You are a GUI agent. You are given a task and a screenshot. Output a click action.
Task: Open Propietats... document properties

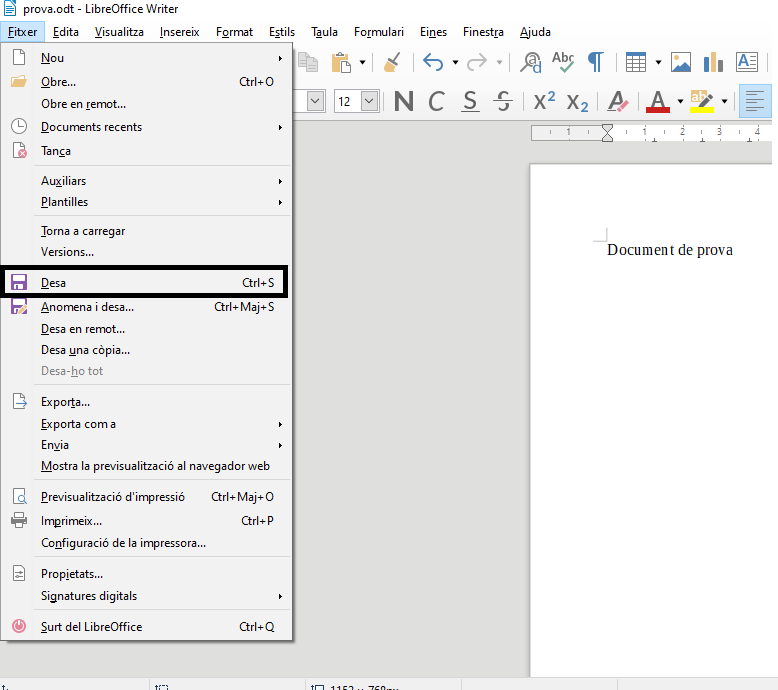147,574
